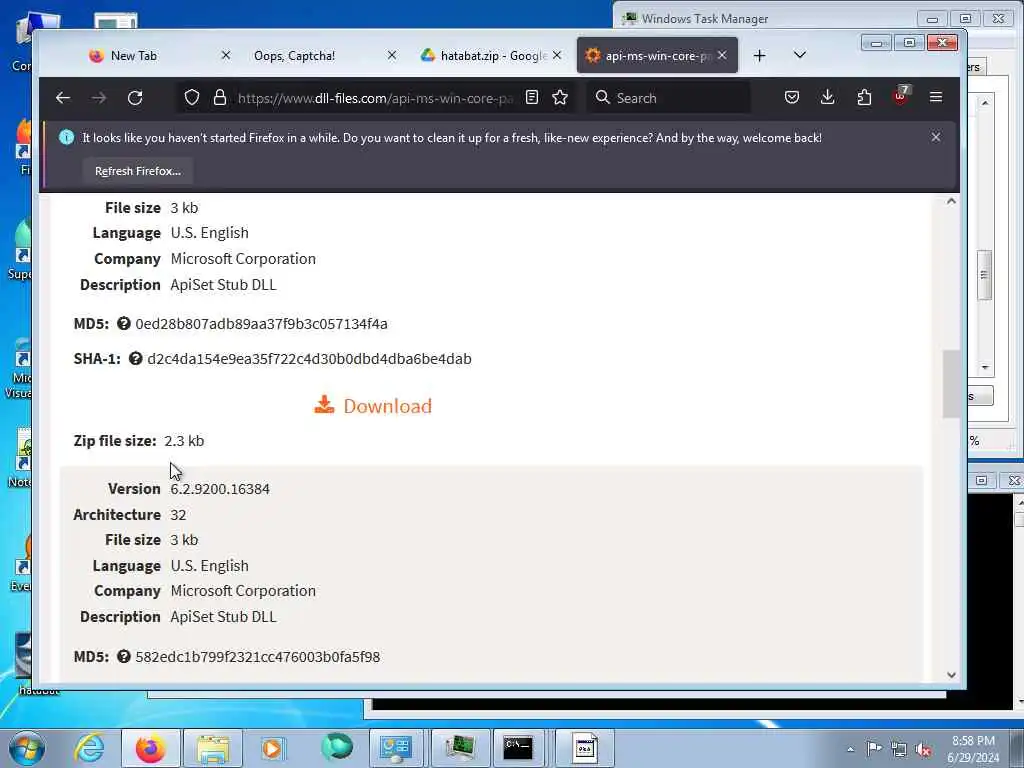The width and height of the screenshot is (1024, 768).
Task: Open the Firefox downloads panel icon
Action: point(827,97)
